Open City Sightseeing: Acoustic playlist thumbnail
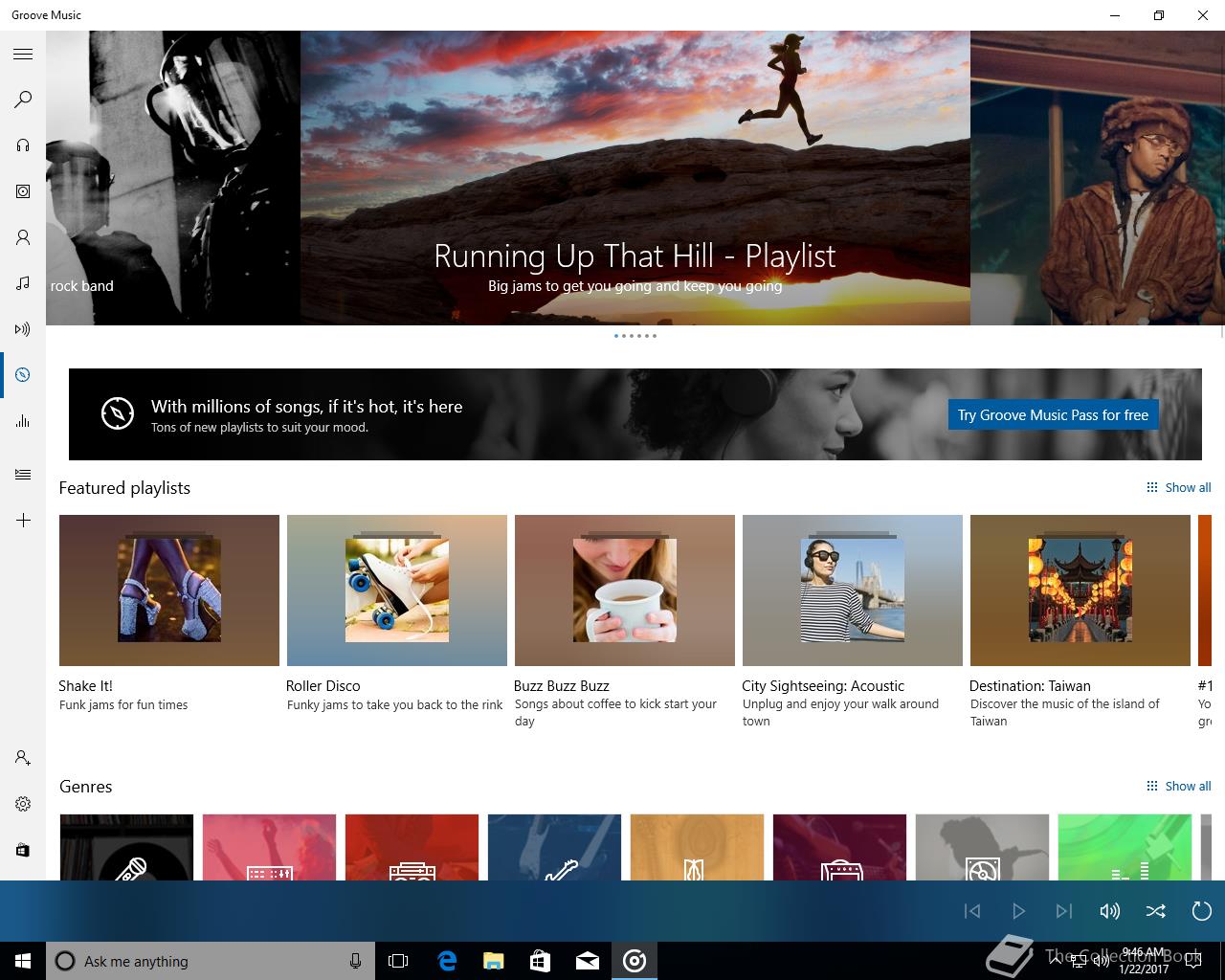 point(853,590)
